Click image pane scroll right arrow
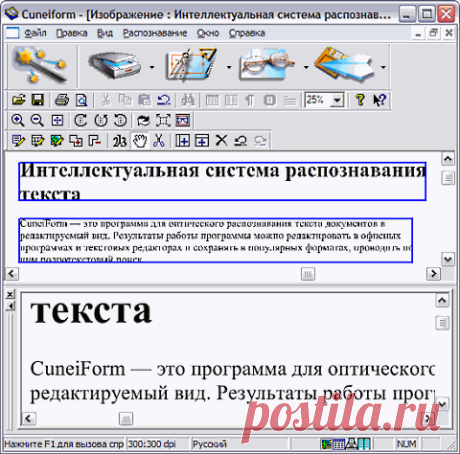This screenshot has width=460, height=454. (x=433, y=274)
